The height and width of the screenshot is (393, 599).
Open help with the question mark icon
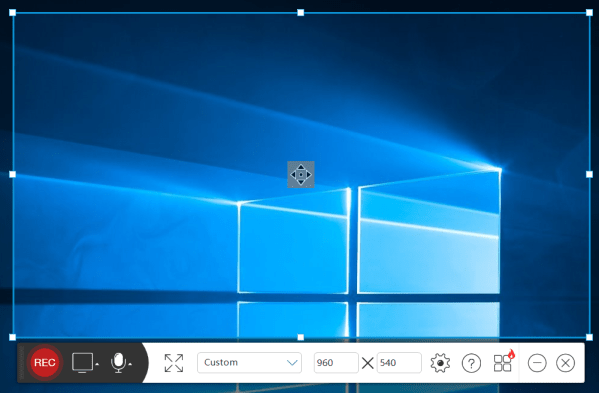coord(471,363)
